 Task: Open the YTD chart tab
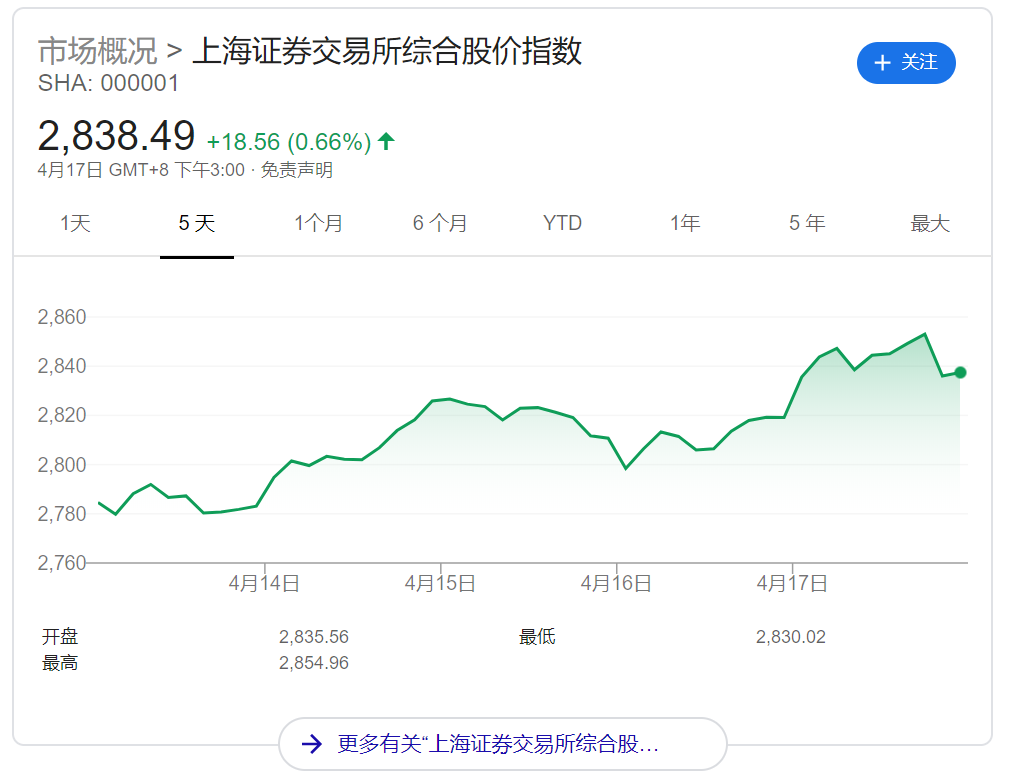pos(562,223)
